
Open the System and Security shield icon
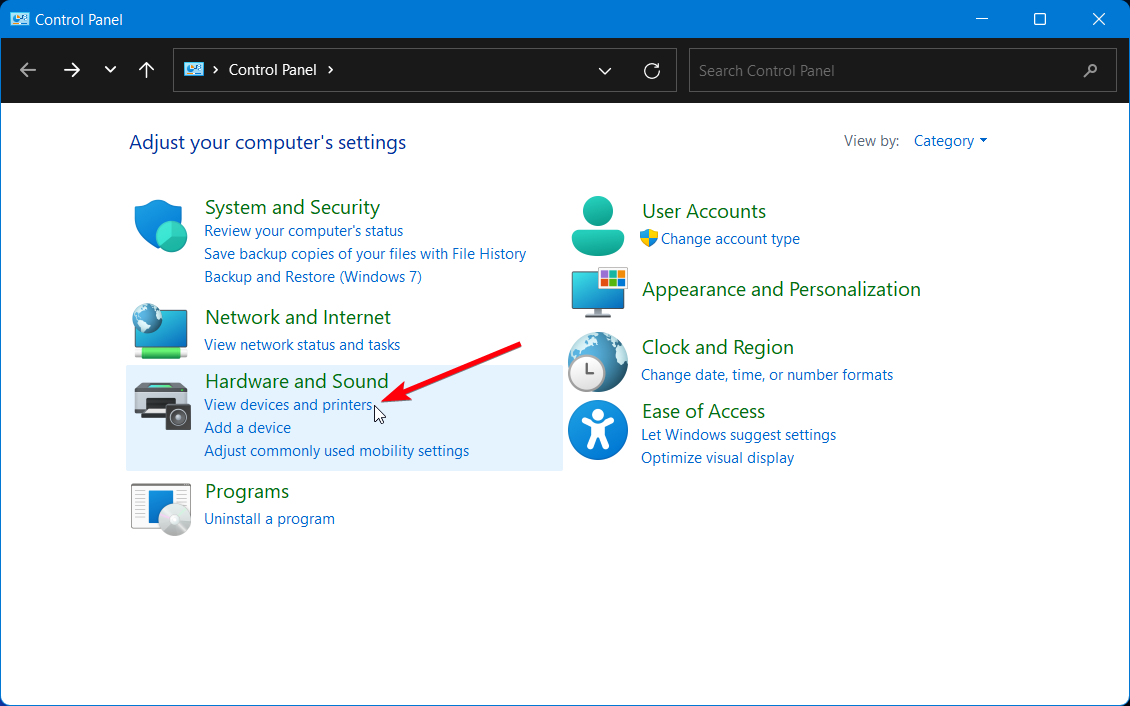click(161, 225)
